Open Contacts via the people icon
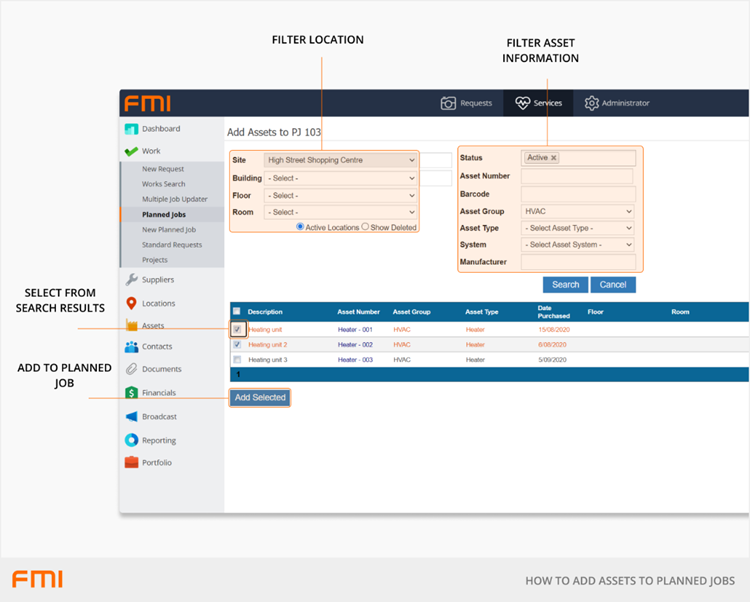This screenshot has width=750, height=602. 131,346
